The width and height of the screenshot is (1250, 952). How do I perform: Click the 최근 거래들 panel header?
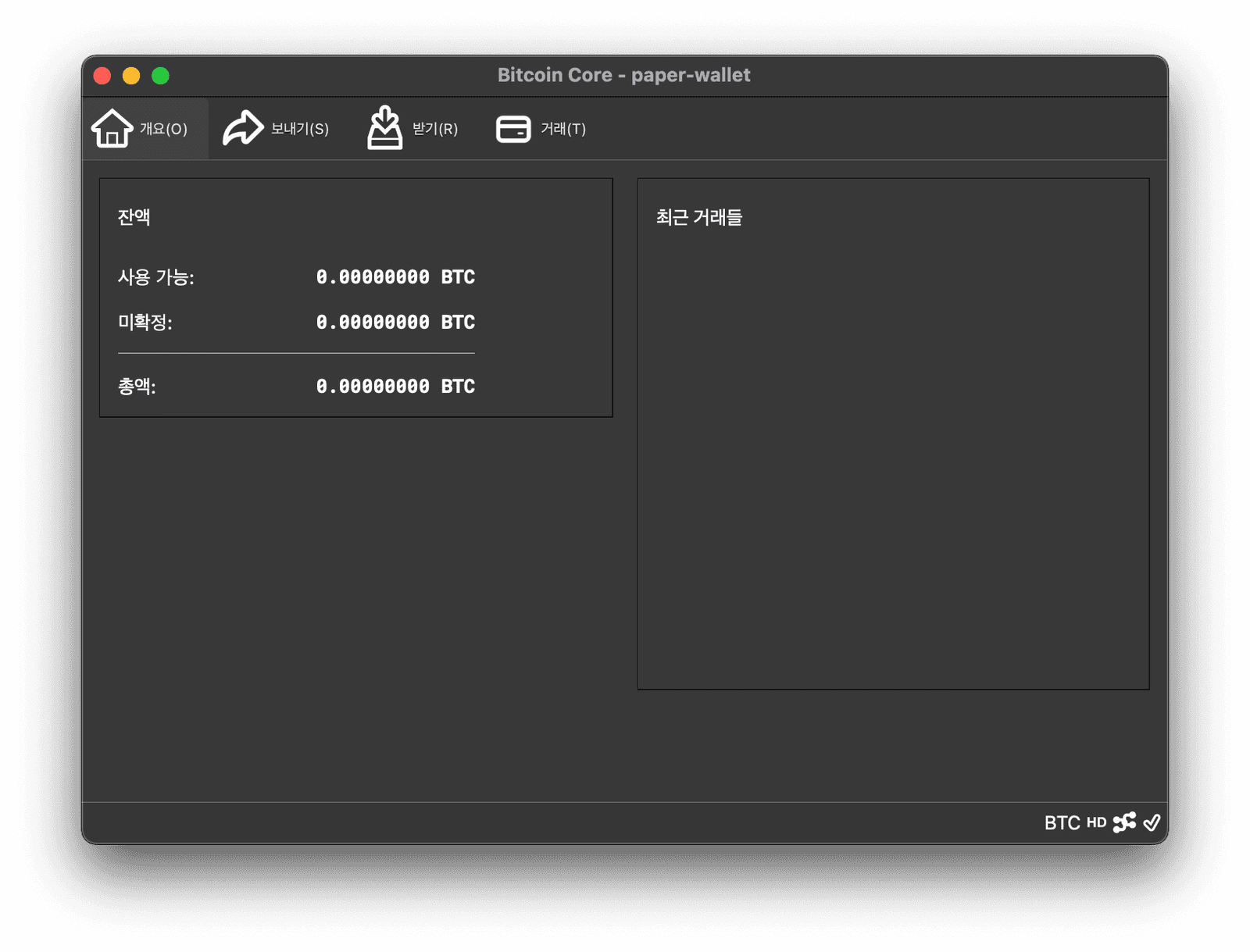(700, 217)
